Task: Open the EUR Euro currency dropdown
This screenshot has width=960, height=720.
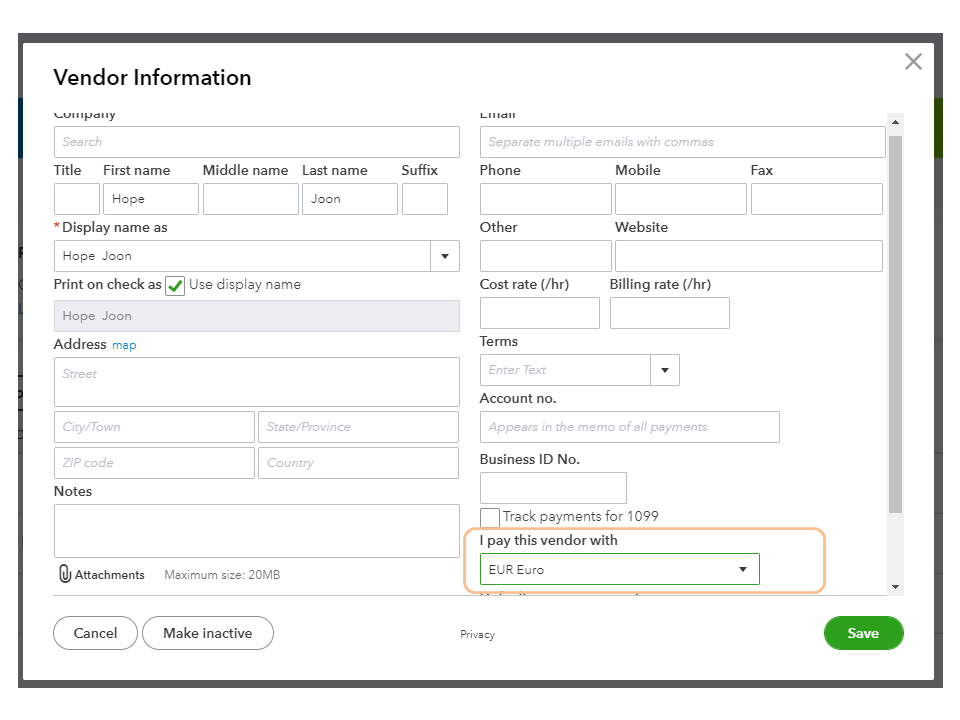Action: pos(620,569)
